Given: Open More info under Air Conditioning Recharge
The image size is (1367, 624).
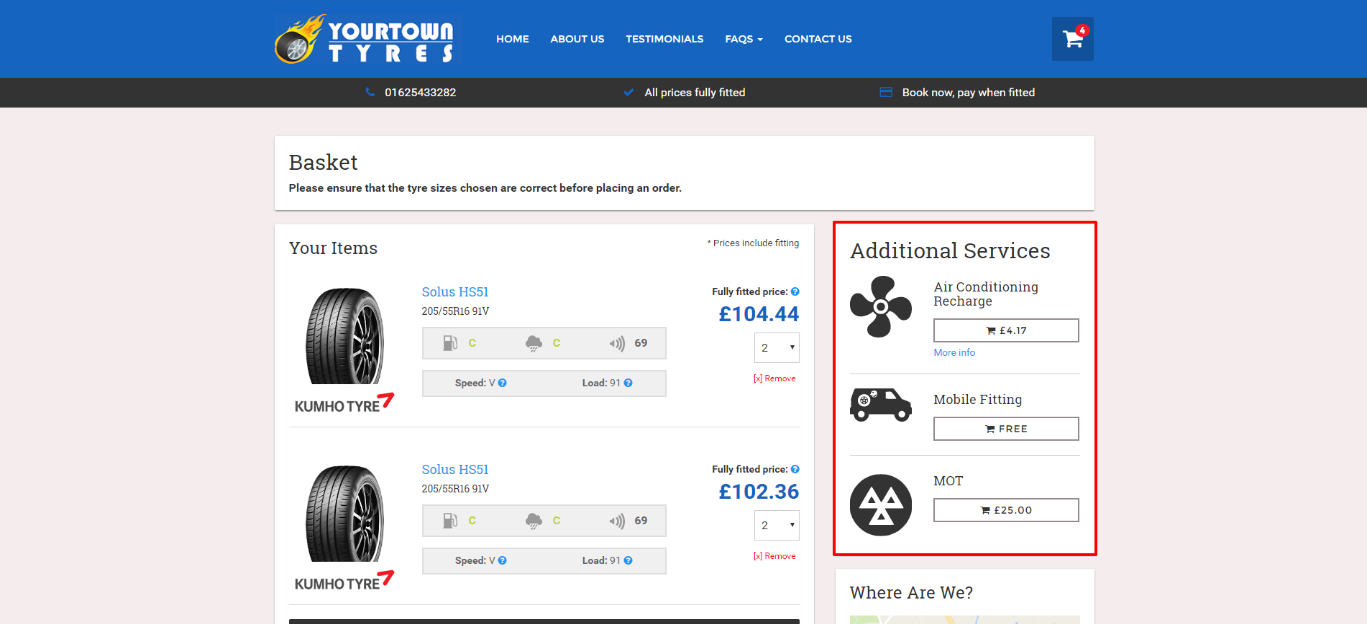Looking at the screenshot, I should coord(954,353).
